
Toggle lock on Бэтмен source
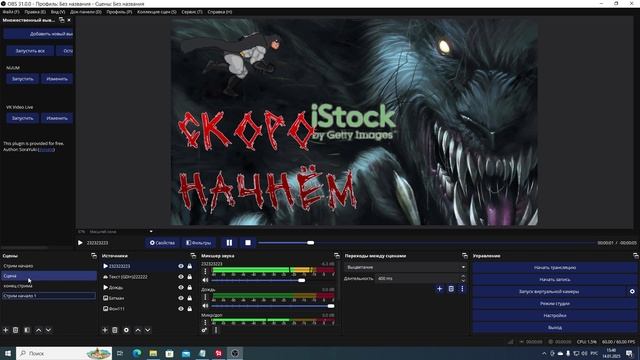[x=190, y=298]
